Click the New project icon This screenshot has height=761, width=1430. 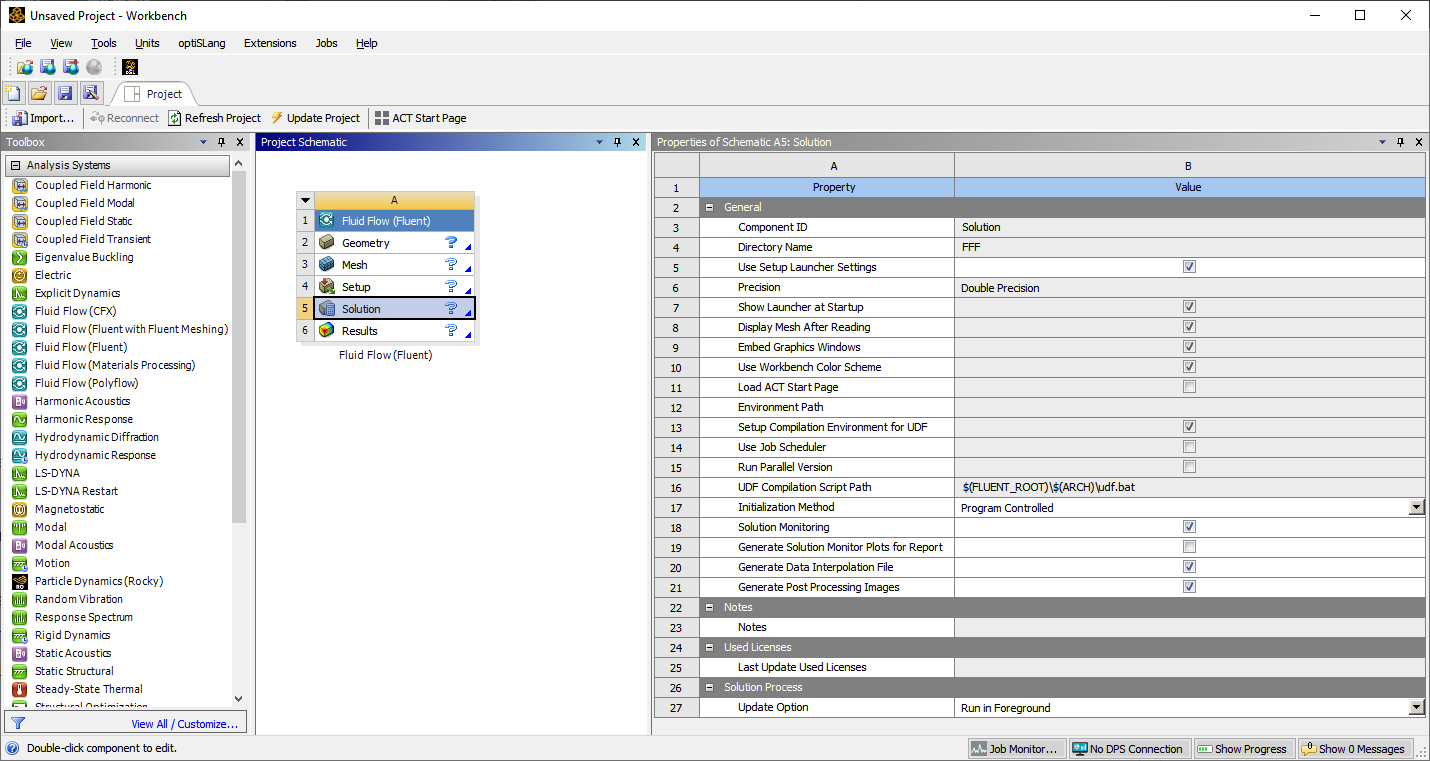14,93
